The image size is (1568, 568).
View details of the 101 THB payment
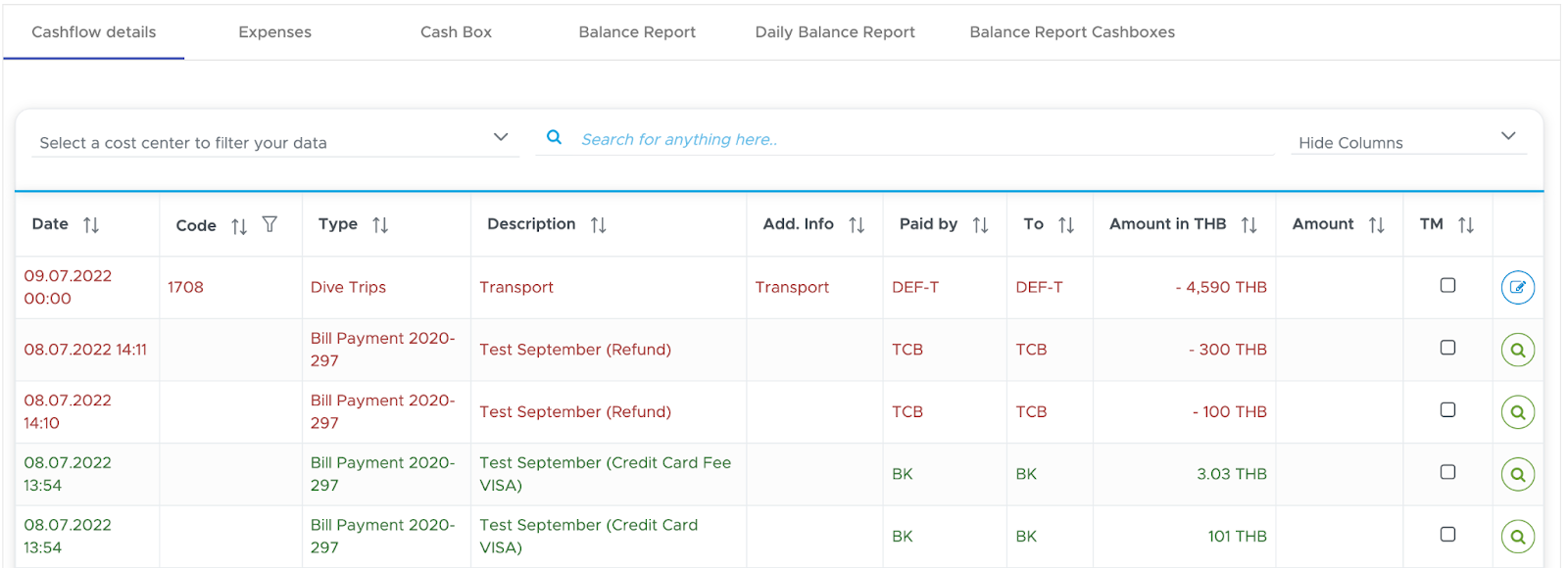[x=1518, y=537]
